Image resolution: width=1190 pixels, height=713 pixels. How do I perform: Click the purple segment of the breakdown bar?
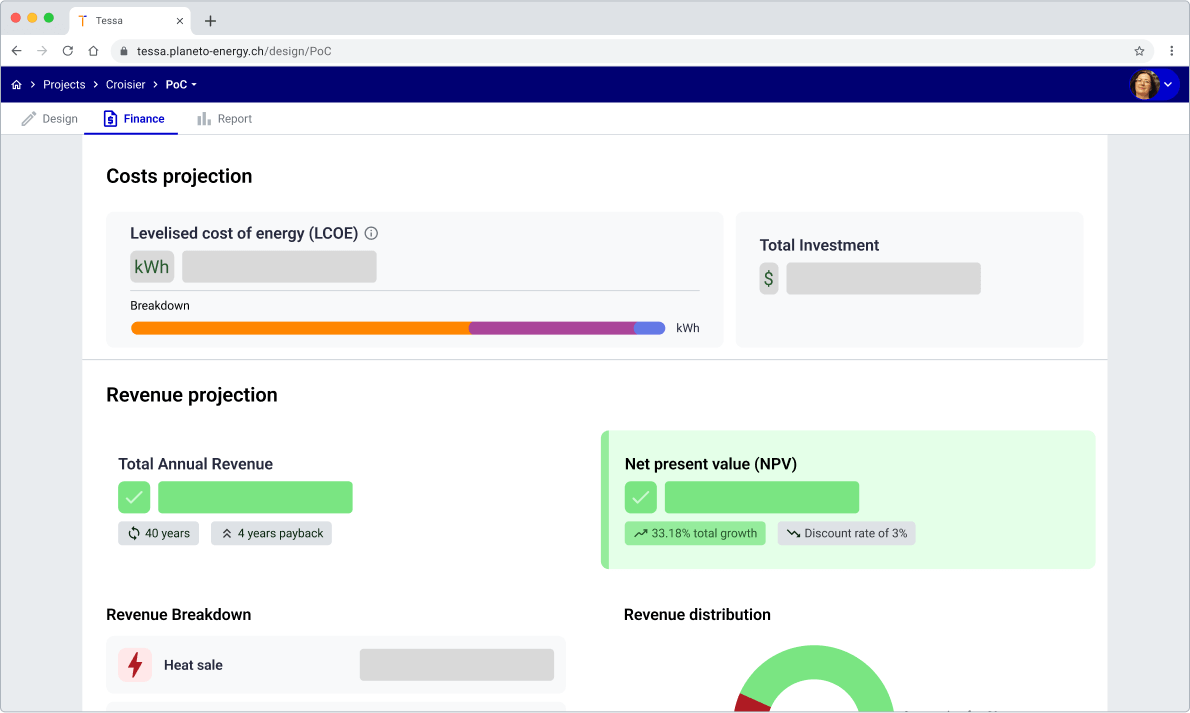click(x=551, y=328)
